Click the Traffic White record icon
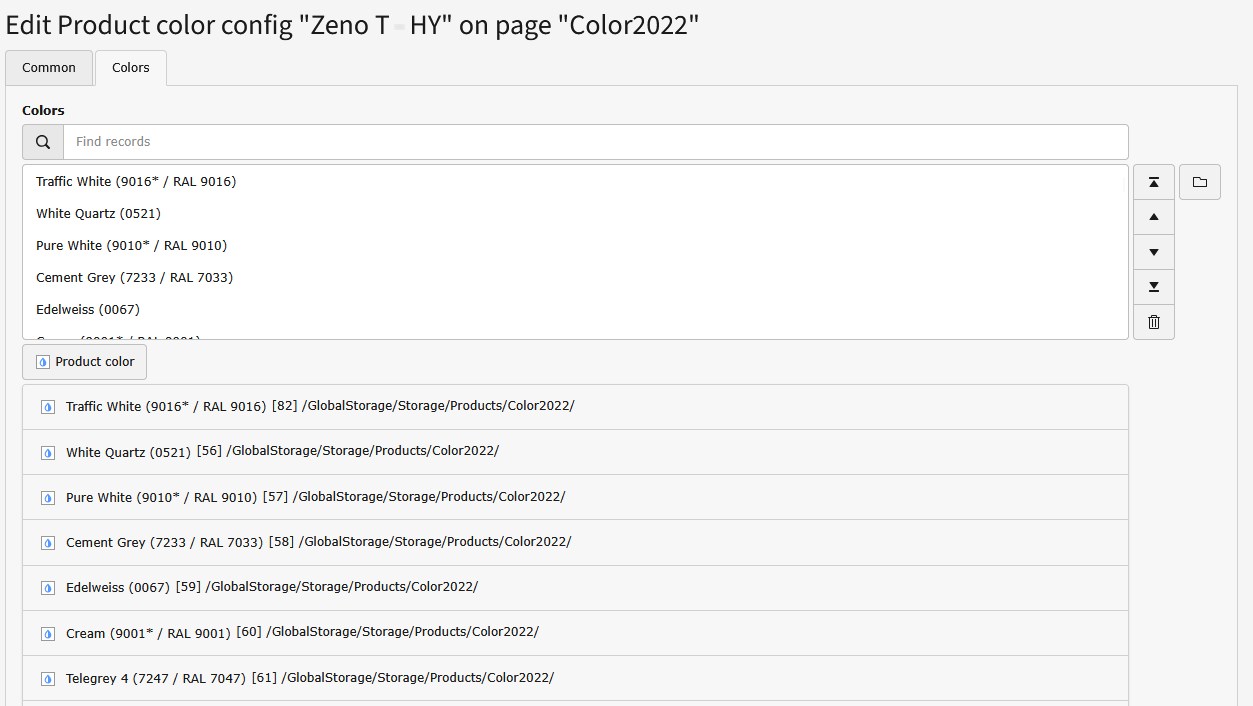This screenshot has height=706, width=1253. coord(47,407)
